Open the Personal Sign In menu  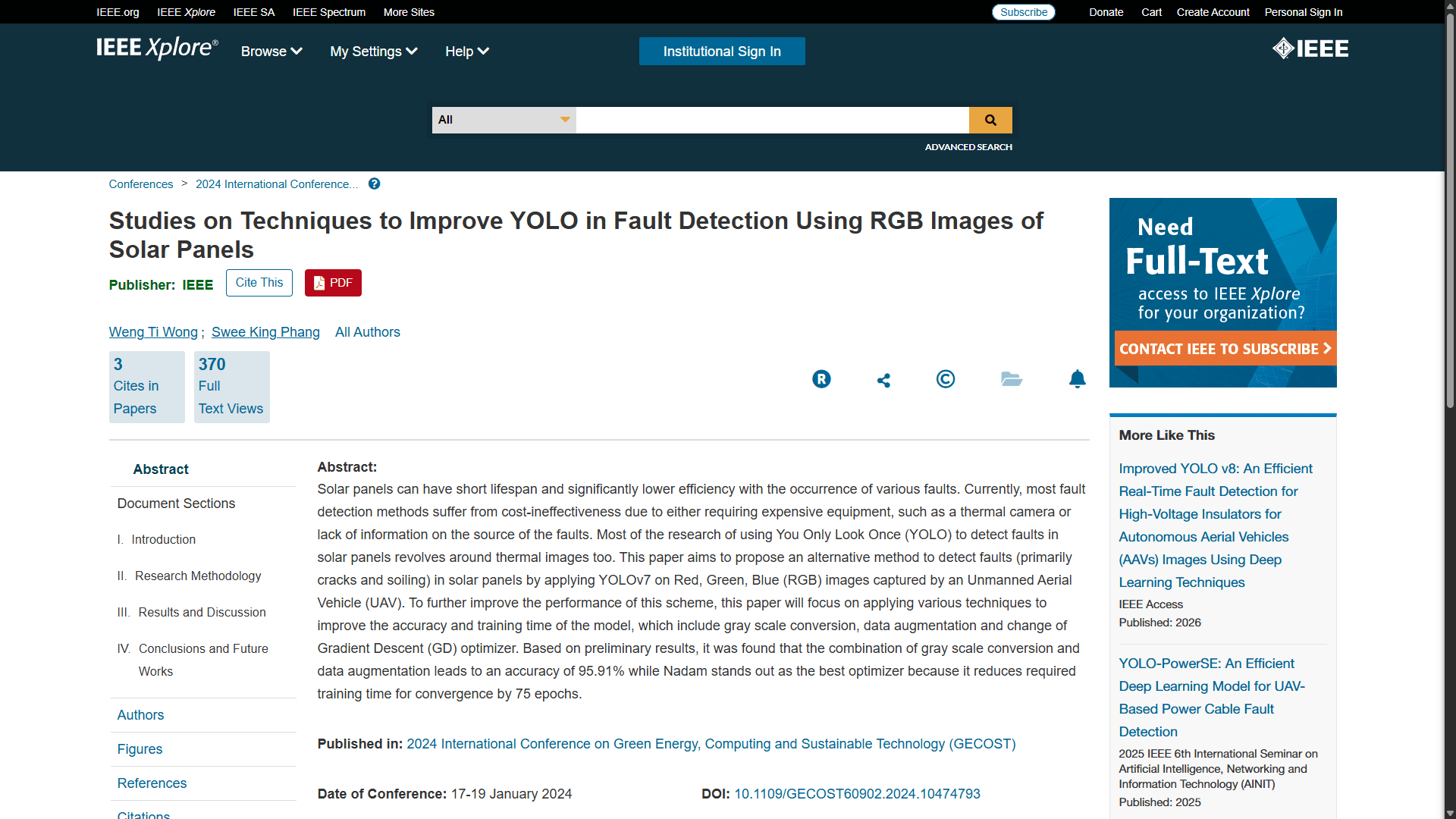tap(1304, 12)
